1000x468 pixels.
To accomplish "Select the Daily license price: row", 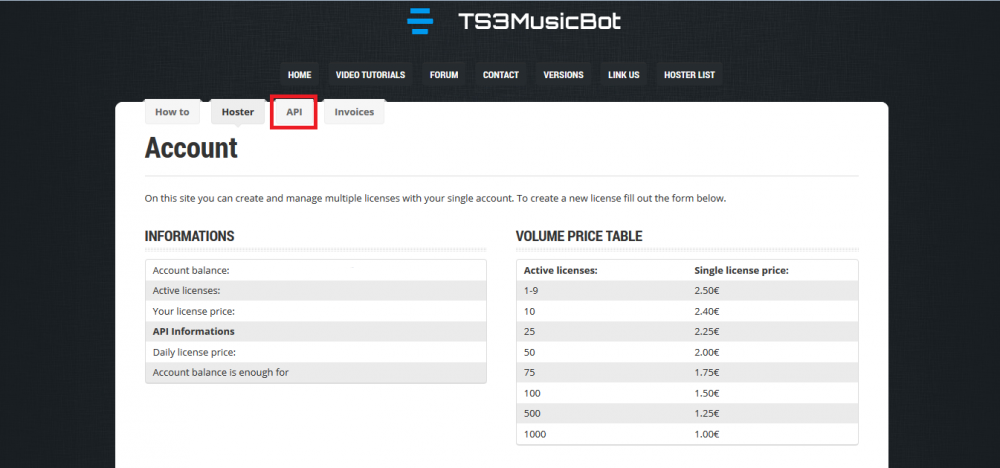I will pos(316,352).
